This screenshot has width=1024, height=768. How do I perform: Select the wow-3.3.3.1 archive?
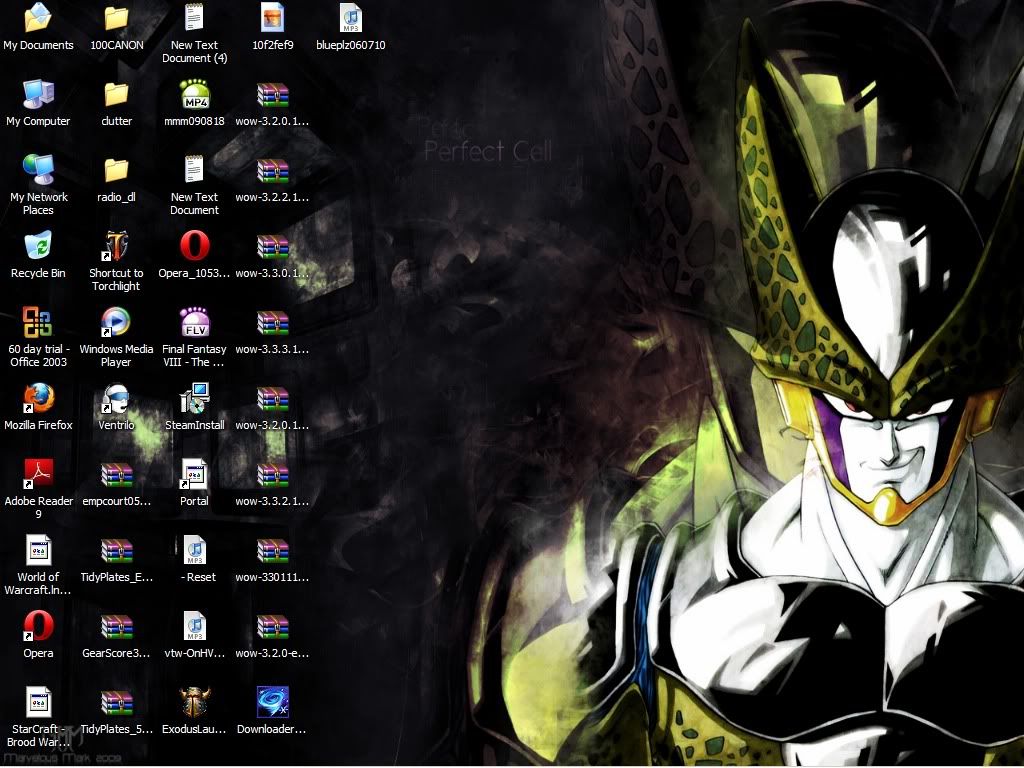click(x=272, y=322)
